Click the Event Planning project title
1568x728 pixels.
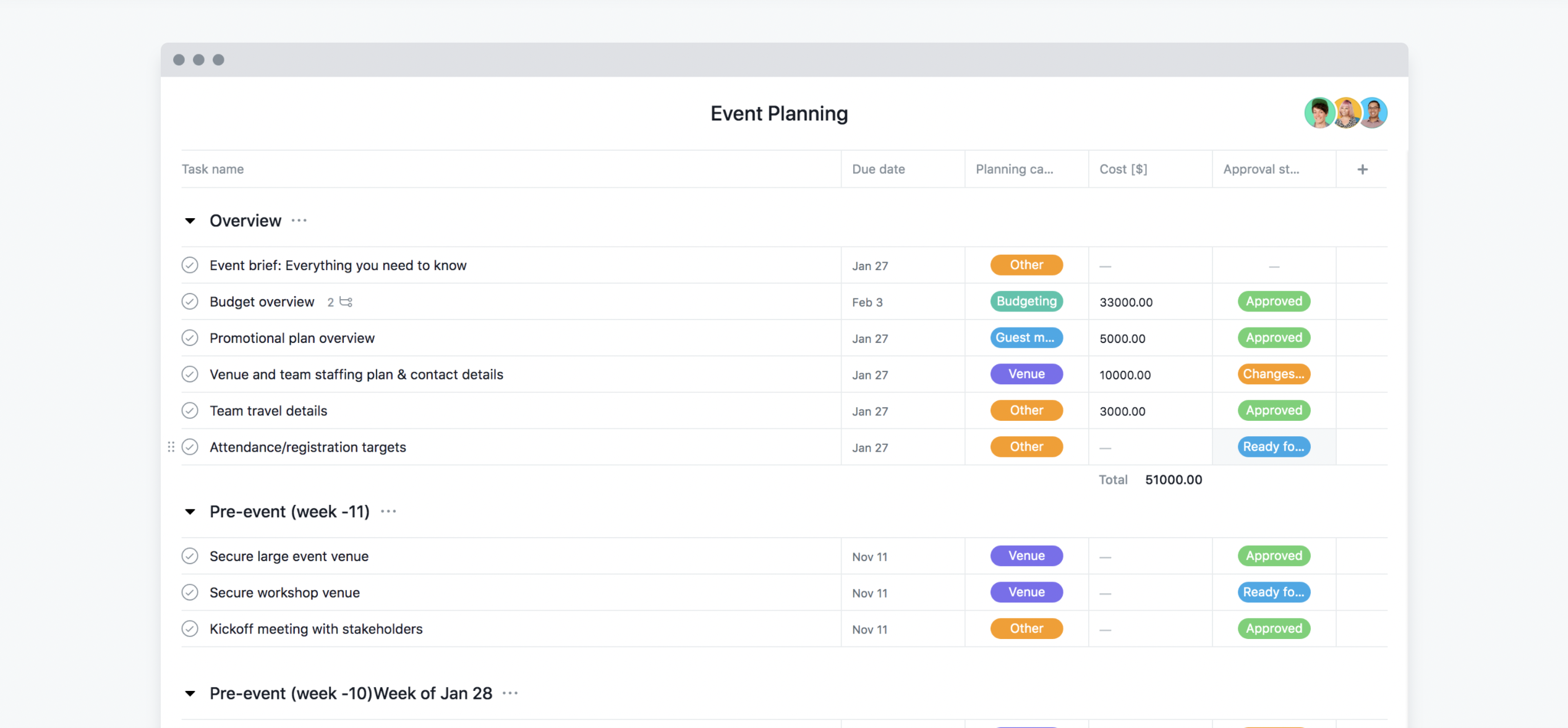click(x=778, y=114)
